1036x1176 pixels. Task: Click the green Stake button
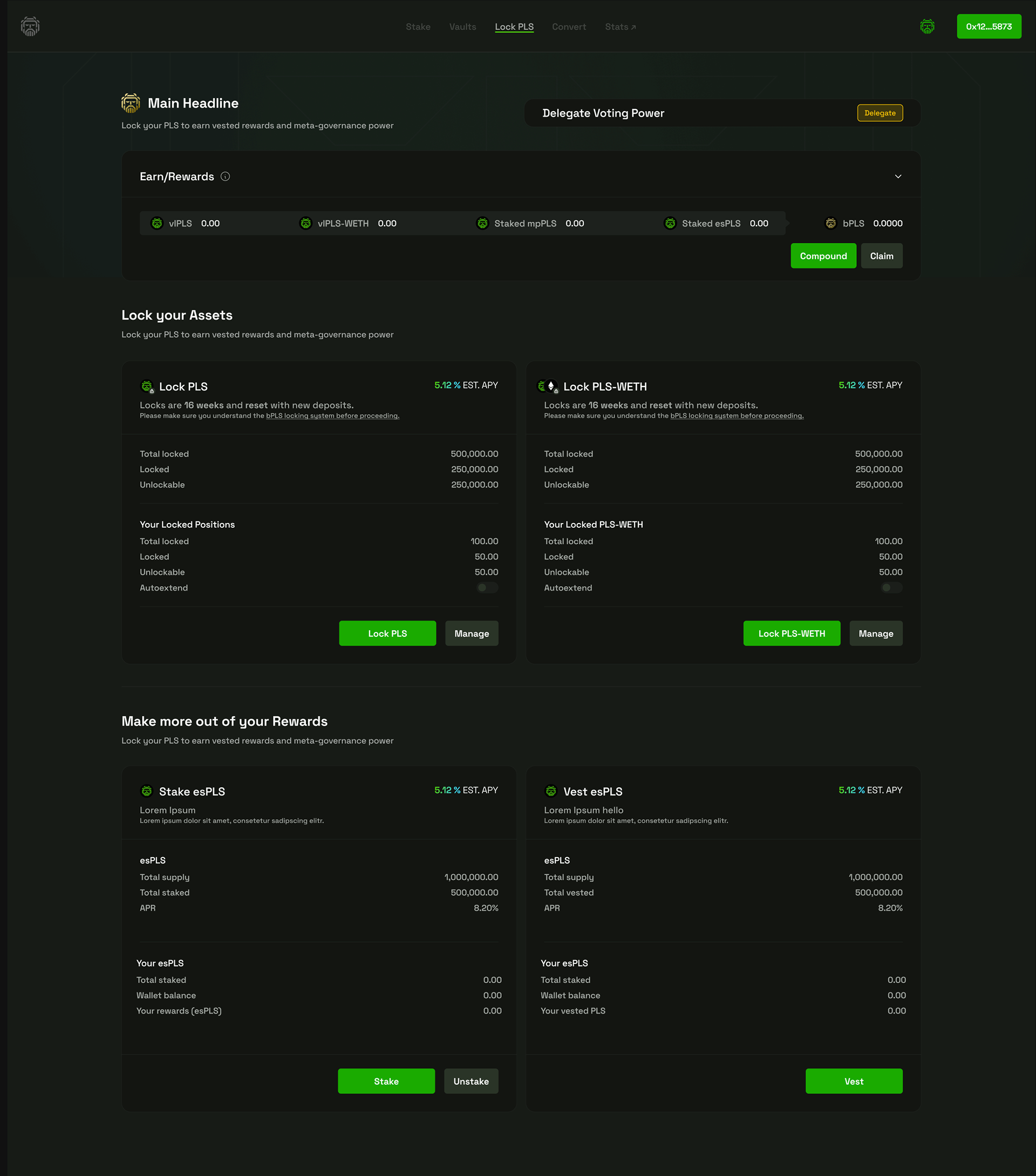coord(386,1081)
